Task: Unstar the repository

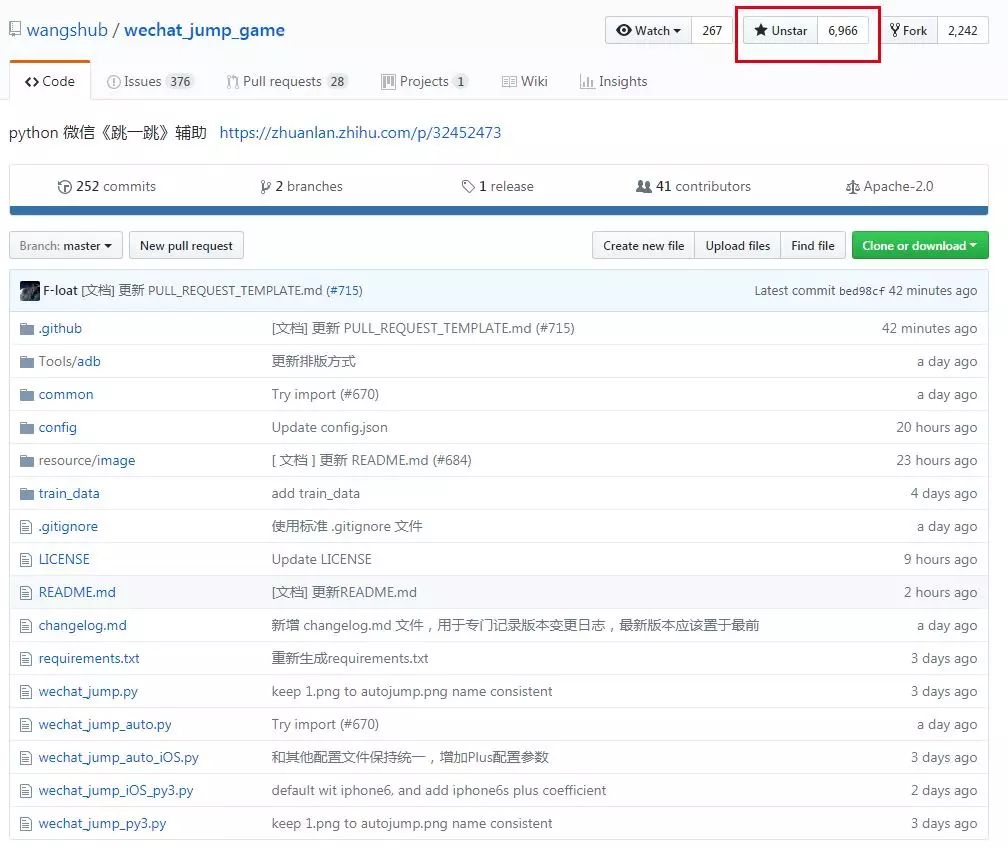Action: coord(779,30)
